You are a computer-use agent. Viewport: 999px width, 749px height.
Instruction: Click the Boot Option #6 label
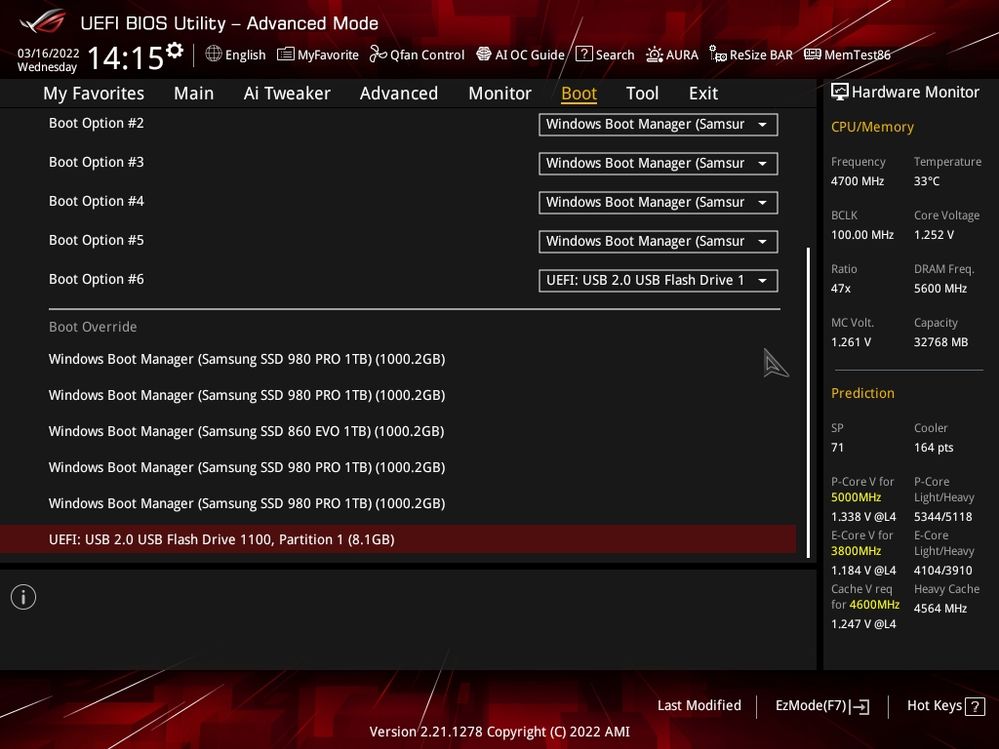coord(96,279)
